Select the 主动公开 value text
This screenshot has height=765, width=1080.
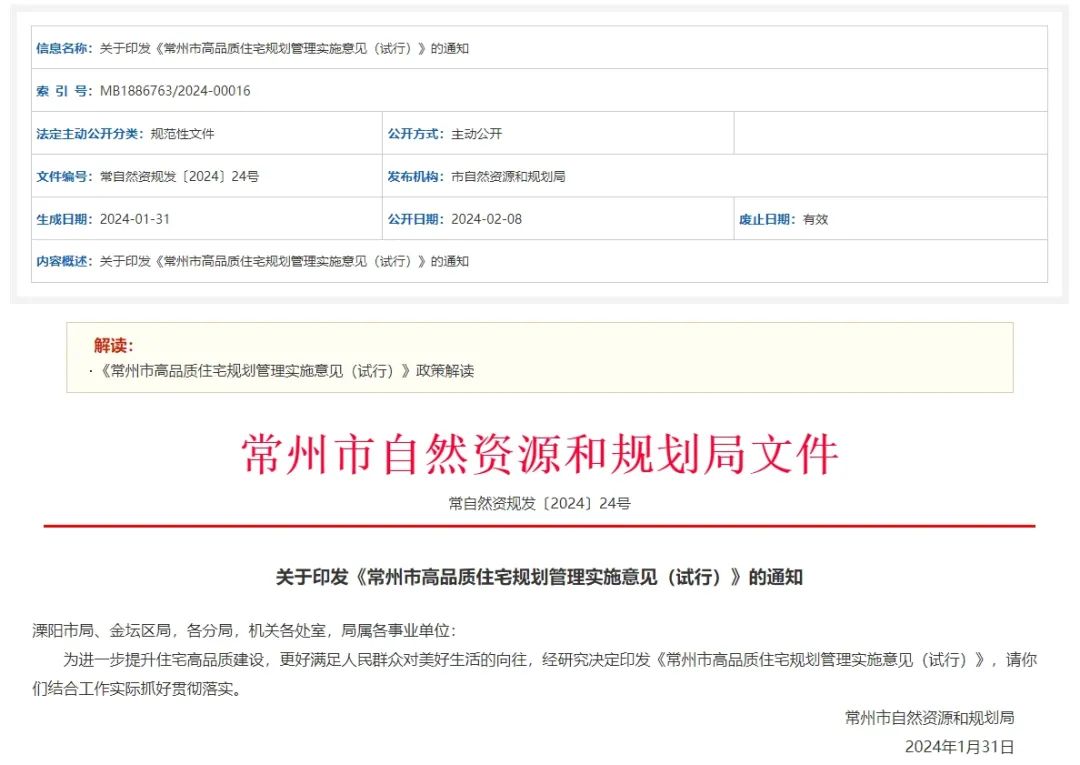478,132
